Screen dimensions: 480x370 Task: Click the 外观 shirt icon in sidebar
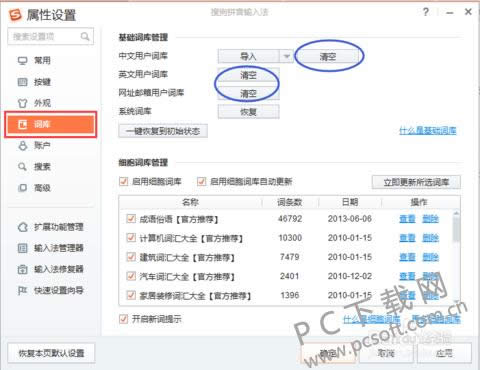[22, 103]
